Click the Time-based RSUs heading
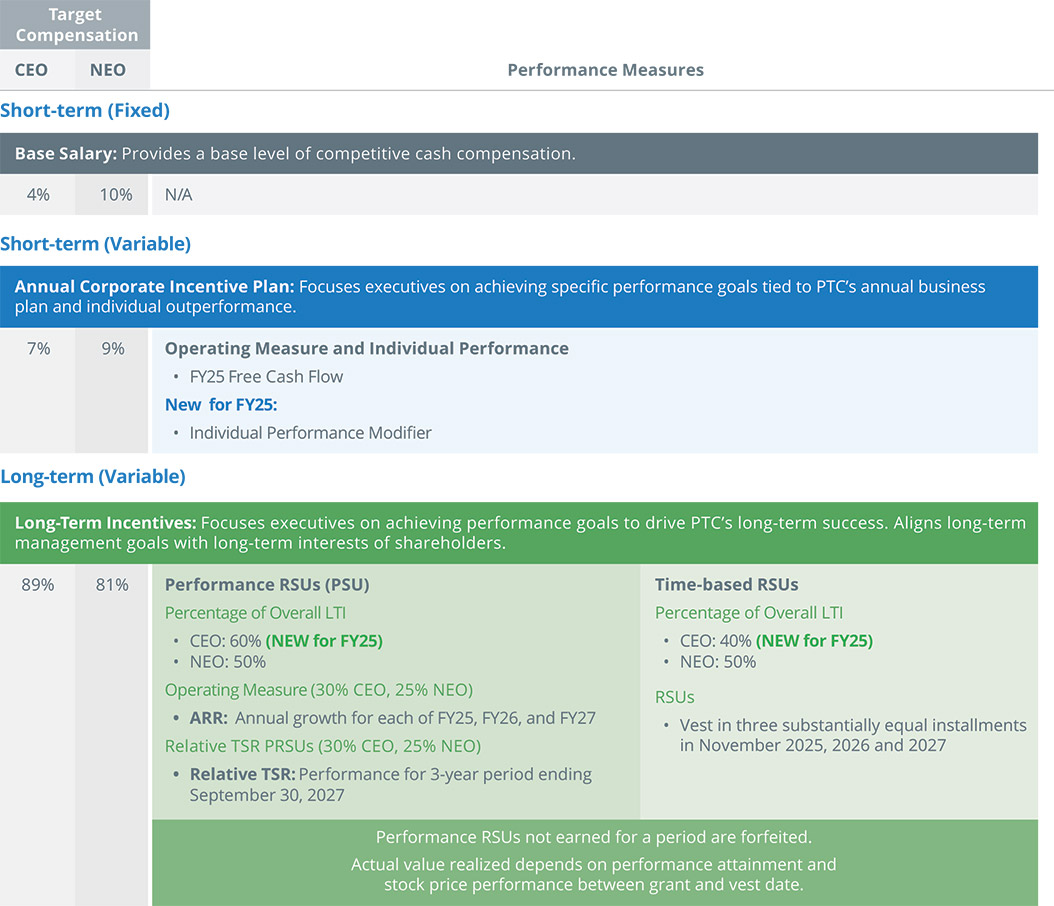The image size is (1054, 906). click(x=726, y=585)
